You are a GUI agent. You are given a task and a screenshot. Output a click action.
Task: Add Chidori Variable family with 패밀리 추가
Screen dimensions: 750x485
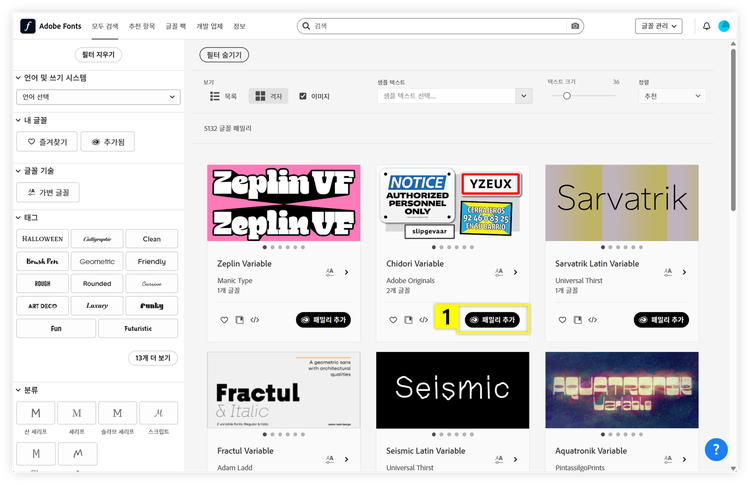(492, 320)
